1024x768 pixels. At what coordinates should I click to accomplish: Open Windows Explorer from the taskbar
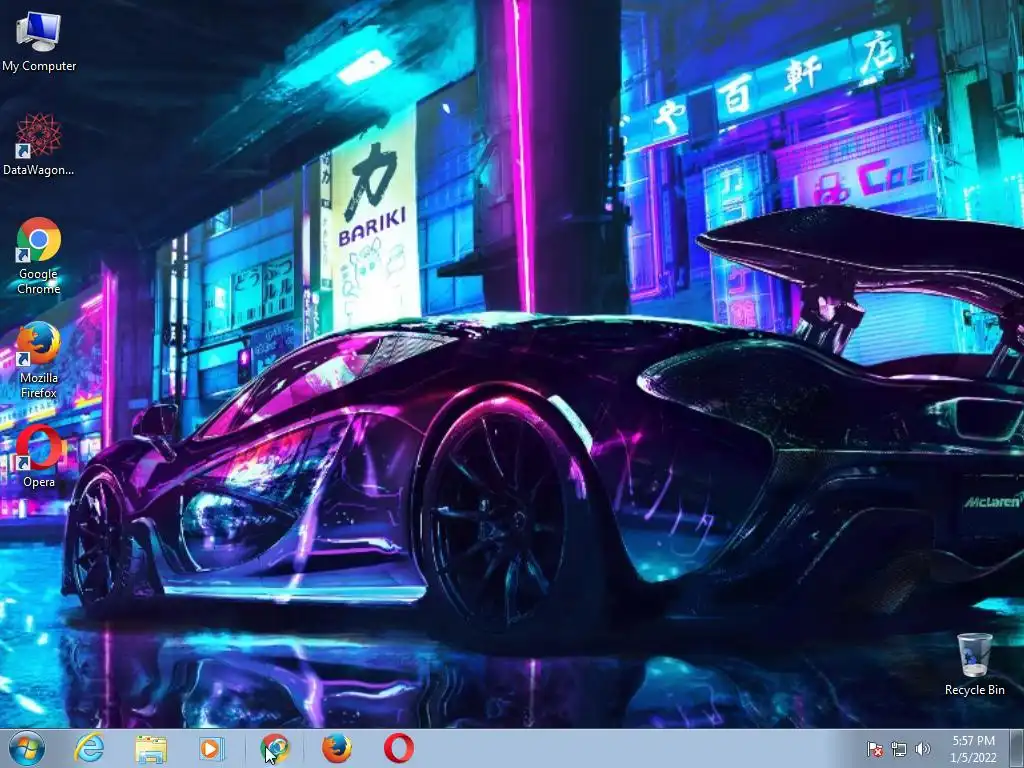[x=150, y=748]
